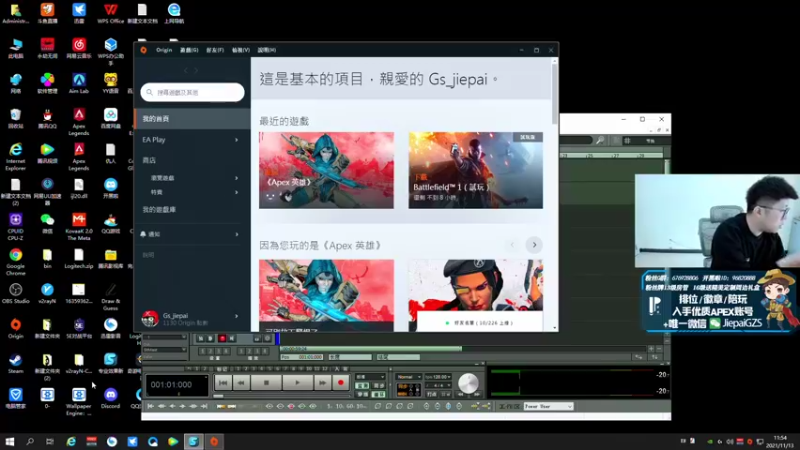The image size is (800, 450).
Task: Expand 特賣 submenu arrow
Action: (x=236, y=192)
